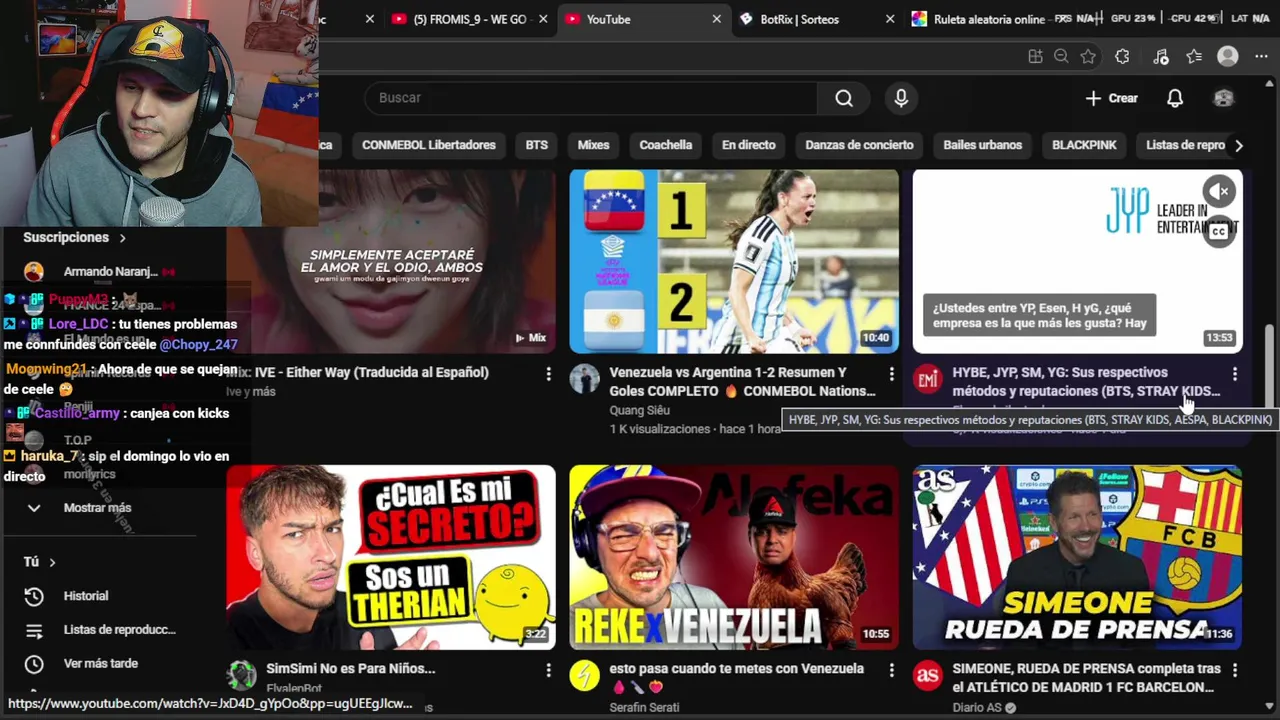This screenshot has width=1280, height=720.
Task: Select the Danzas de concierto chip
Action: (859, 145)
